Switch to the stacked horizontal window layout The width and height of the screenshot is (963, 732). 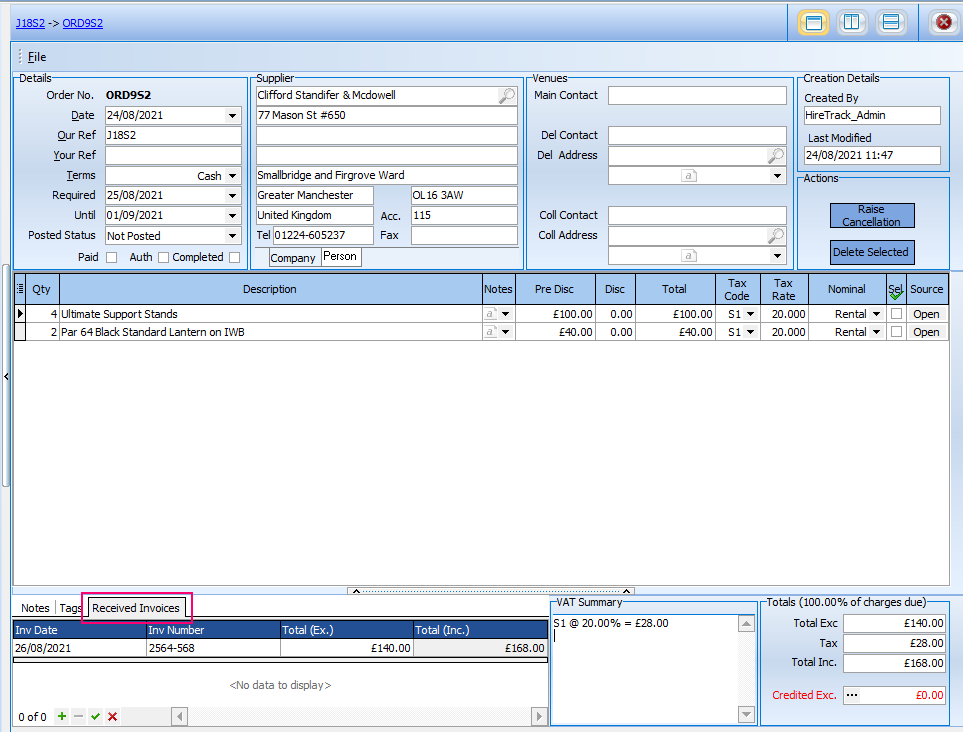[891, 22]
